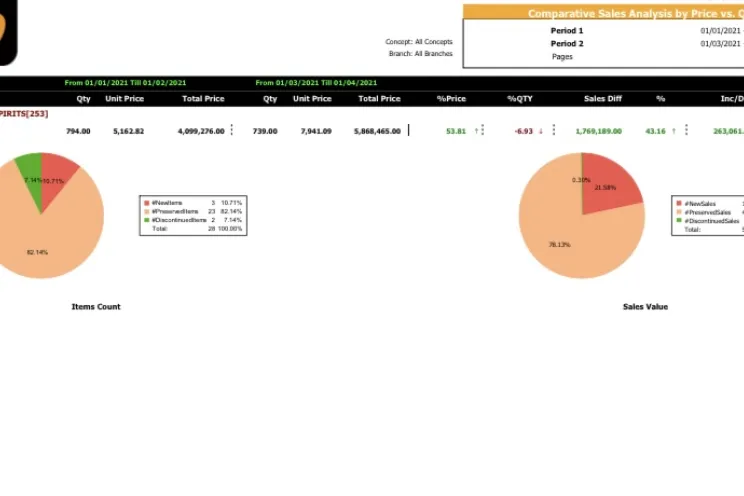The image size is (744, 496).
Task: Click the green #DiscontinuedItems legend swatch
Action: [x=147, y=220]
